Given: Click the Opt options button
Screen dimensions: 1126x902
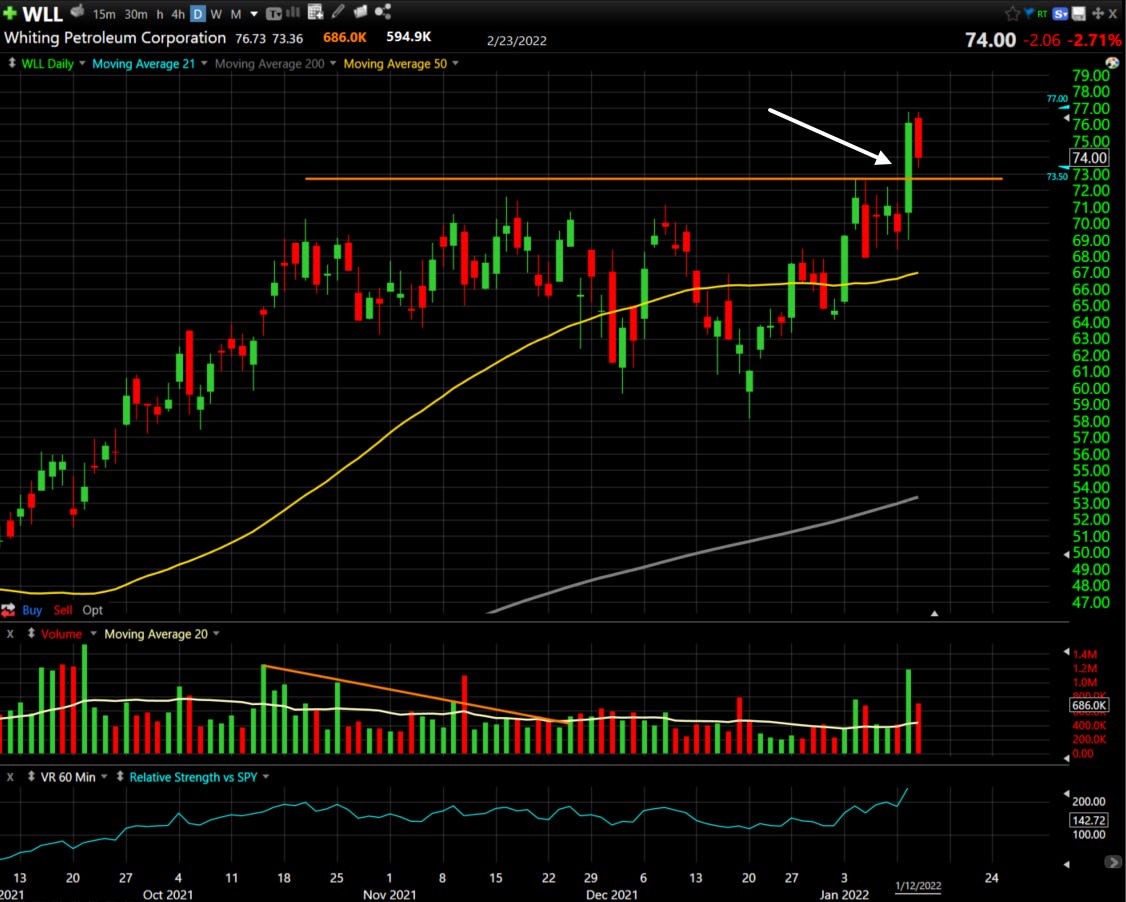Looking at the screenshot, I should 93,610.
